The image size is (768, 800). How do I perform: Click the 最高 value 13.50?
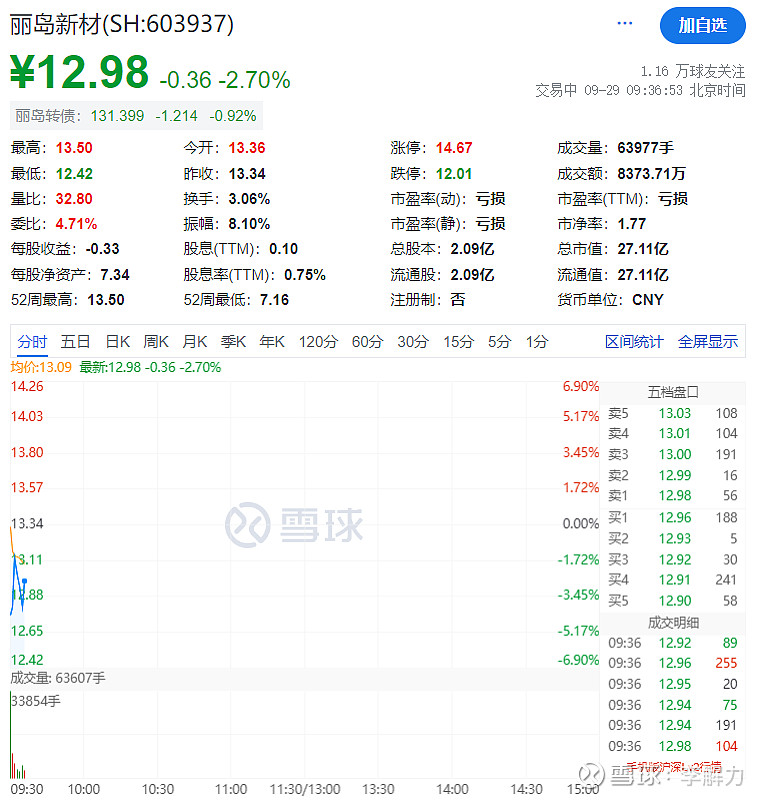tap(74, 148)
